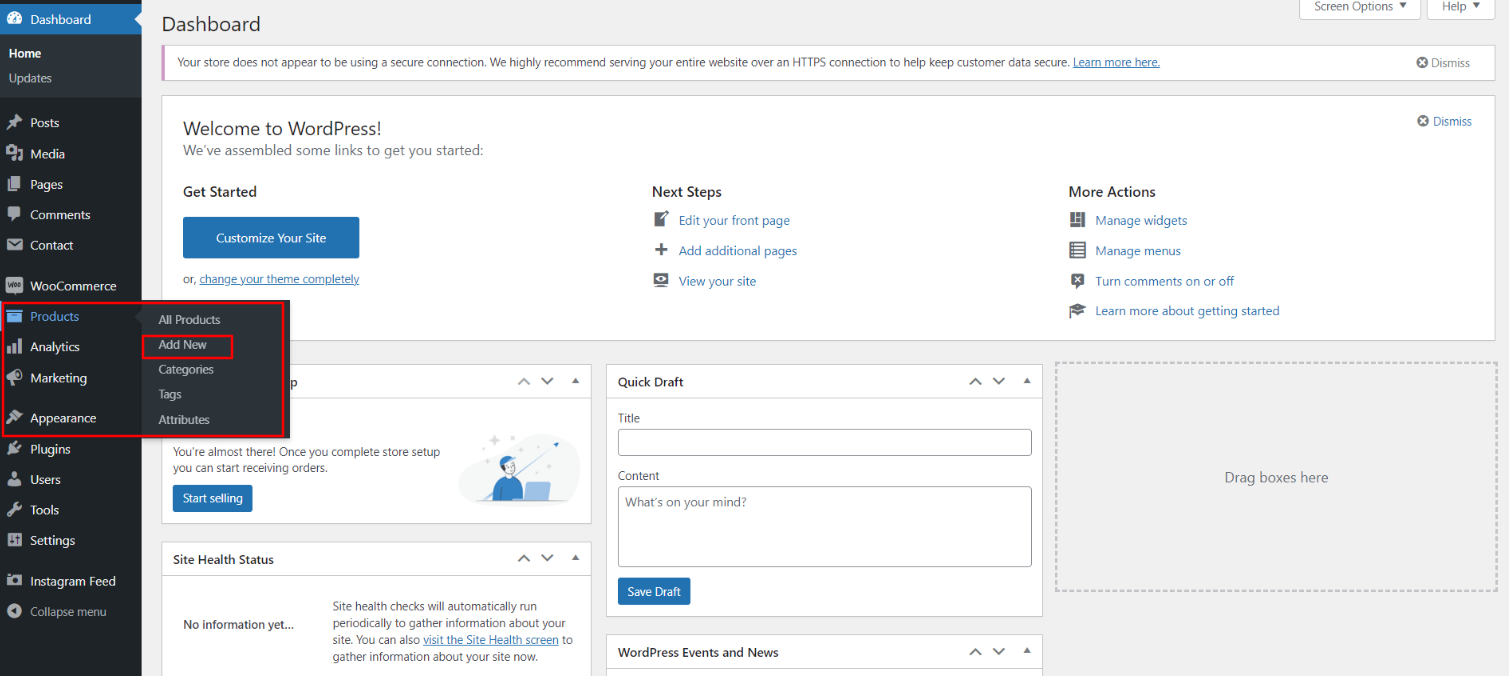The image size is (1509, 676).
Task: Click the Posts pushpin icon in sidebar
Action: (x=14, y=123)
